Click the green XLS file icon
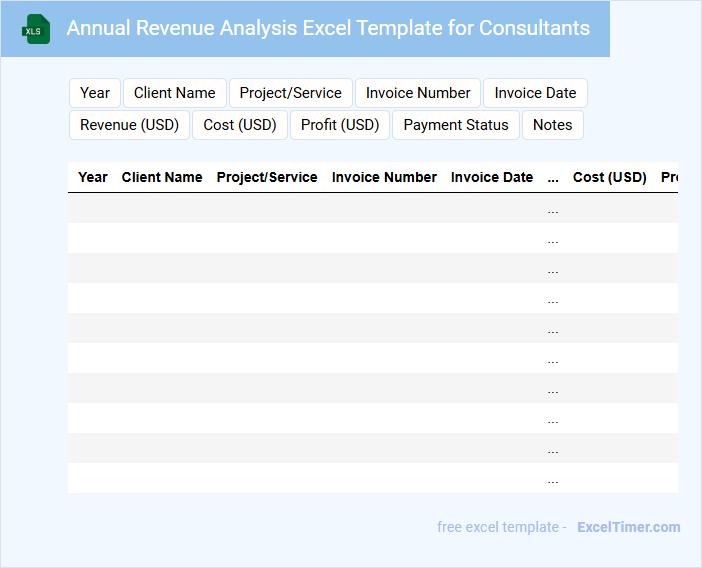This screenshot has height=568, width=702. [37, 29]
